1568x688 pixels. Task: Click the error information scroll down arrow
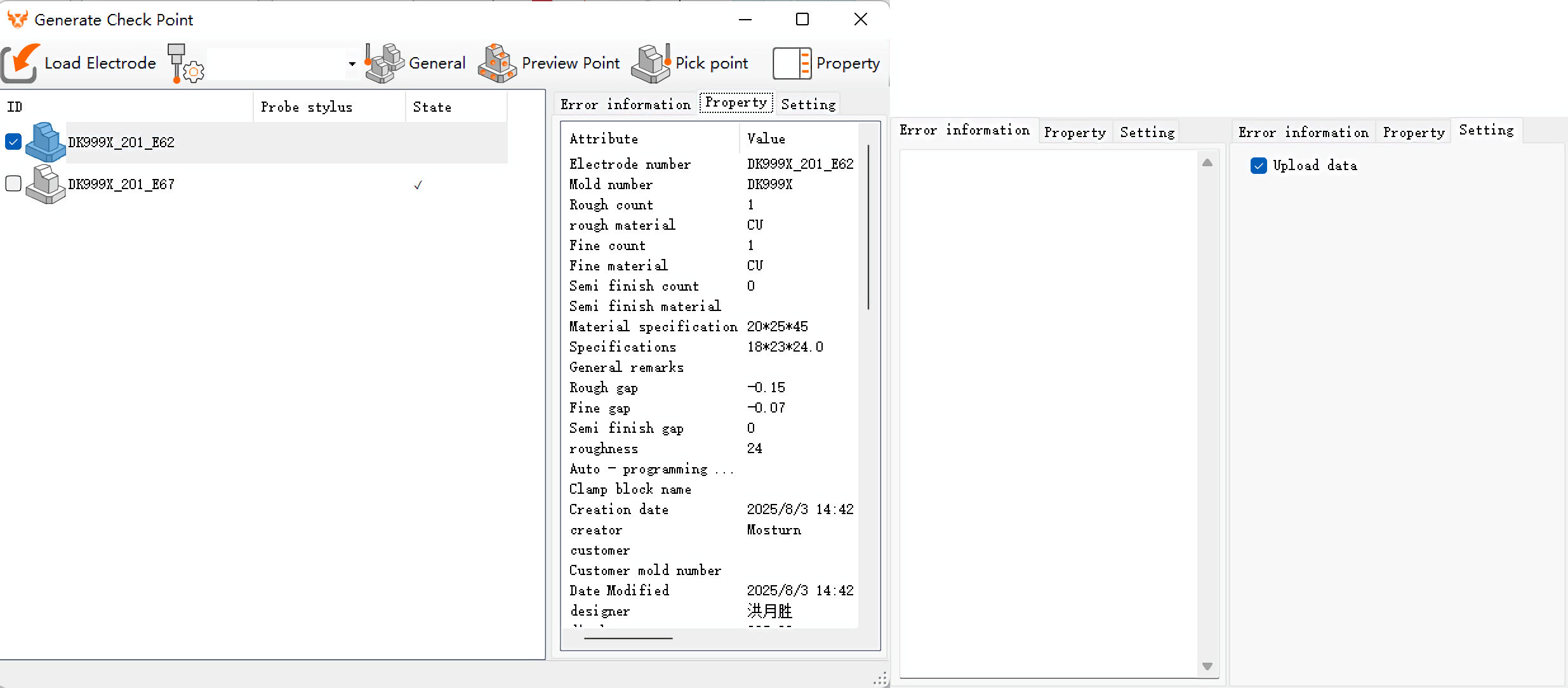tap(1207, 666)
